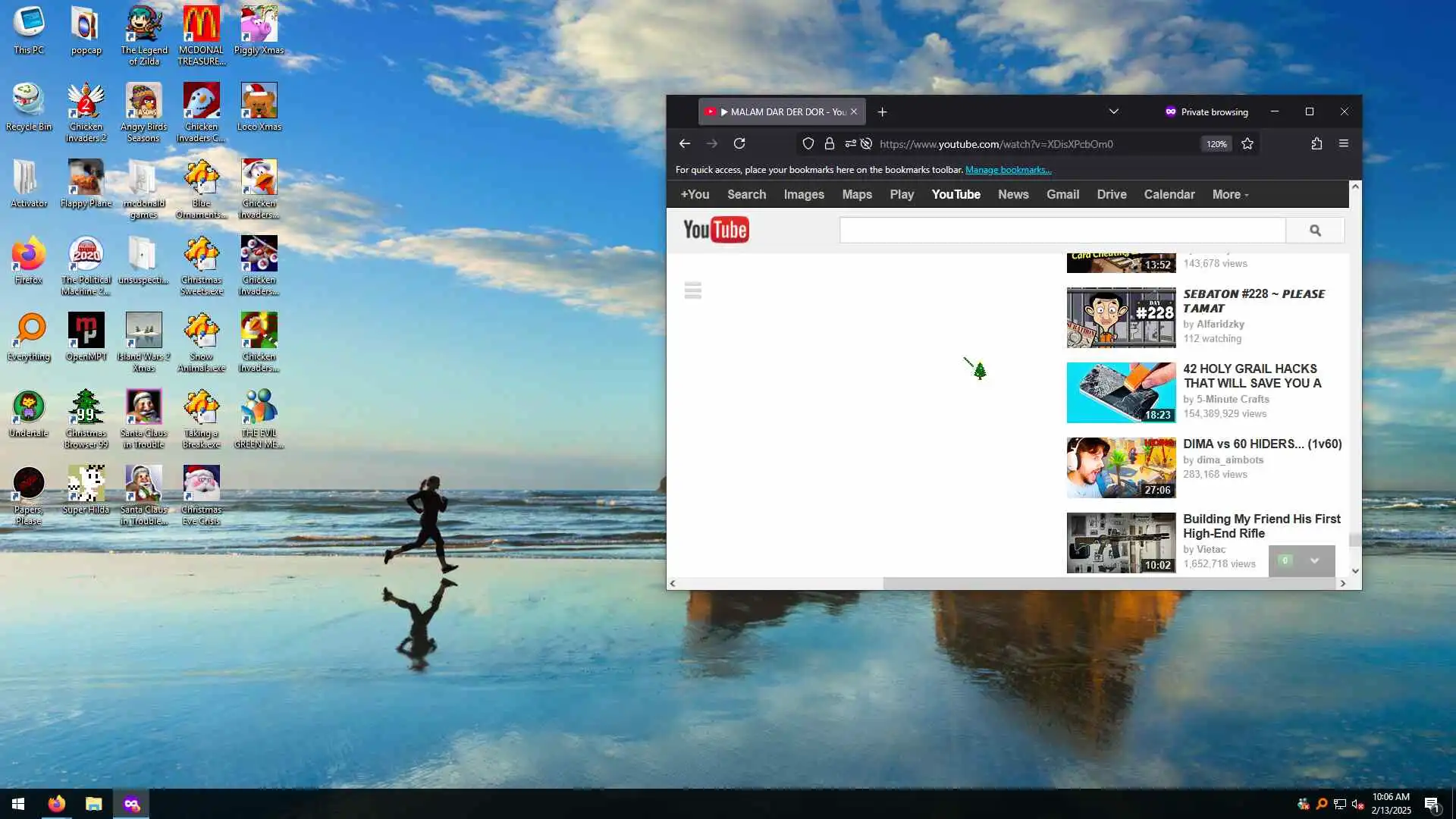The width and height of the screenshot is (1456, 819).
Task: Expand the gray widget chevron at bottom right
Action: tap(1314, 561)
